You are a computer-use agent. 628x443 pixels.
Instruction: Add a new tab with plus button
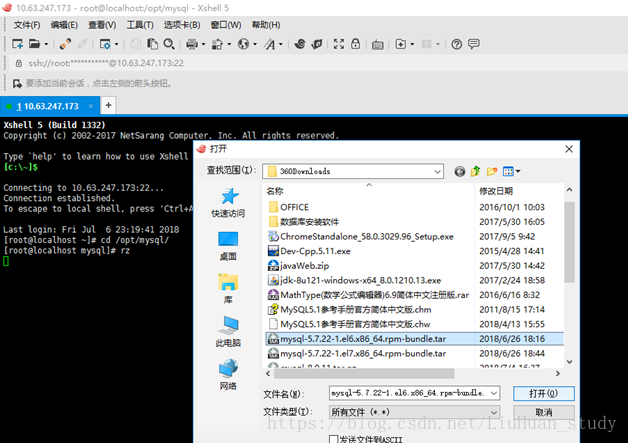(x=108, y=105)
